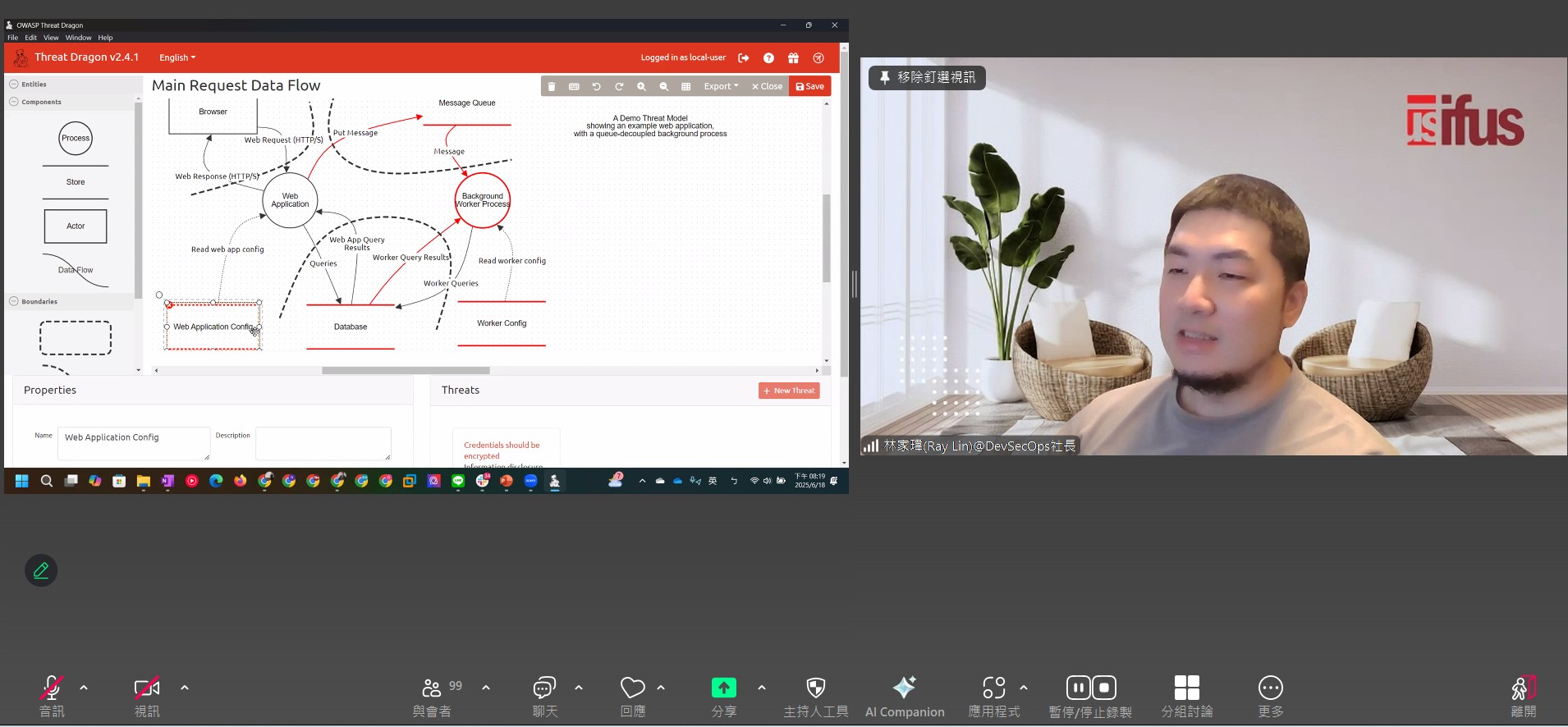Image resolution: width=1568 pixels, height=727 pixels.
Task: Click the redo icon in diagram toolbar
Action: [619, 86]
